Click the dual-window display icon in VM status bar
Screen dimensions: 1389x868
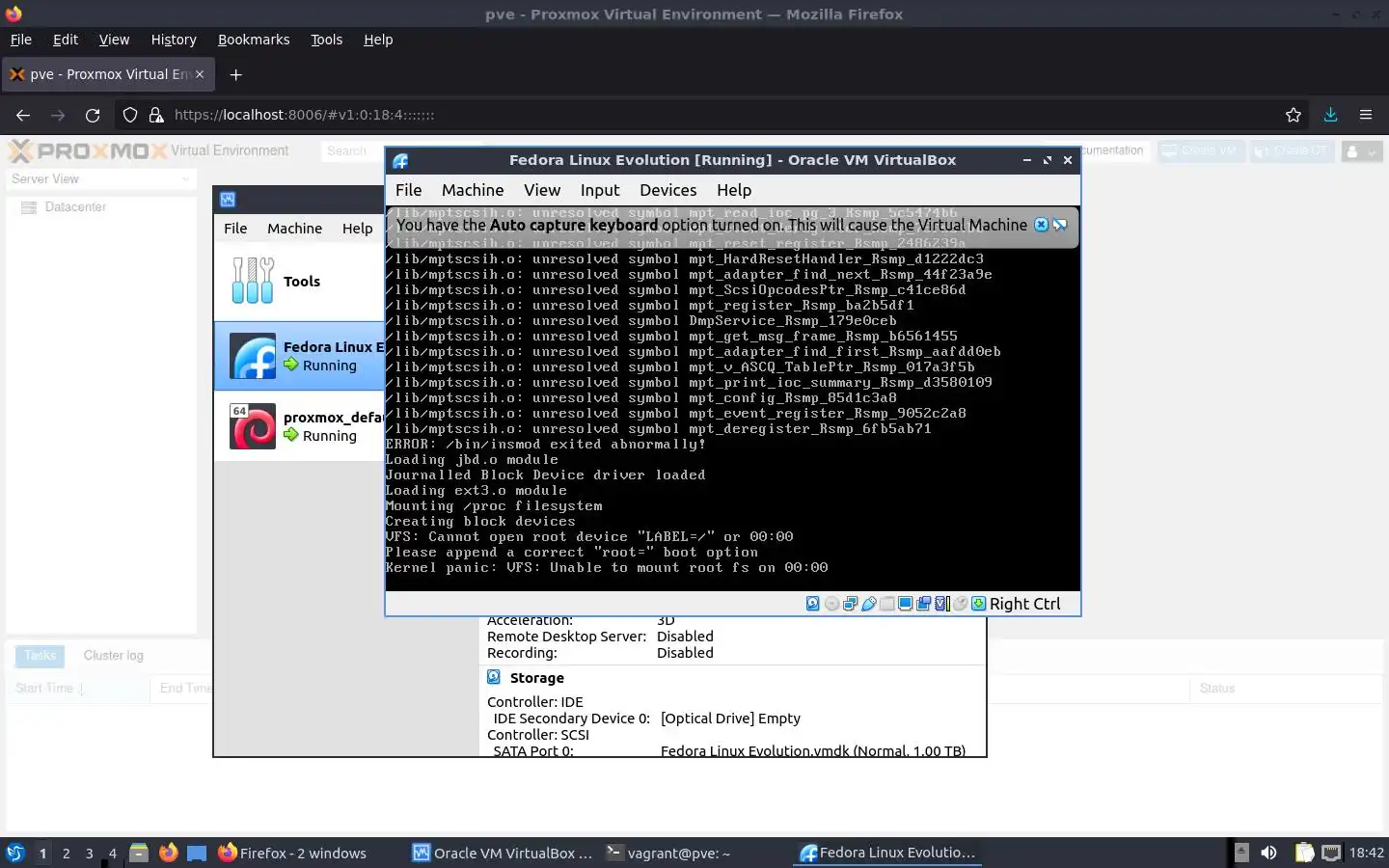click(923, 604)
